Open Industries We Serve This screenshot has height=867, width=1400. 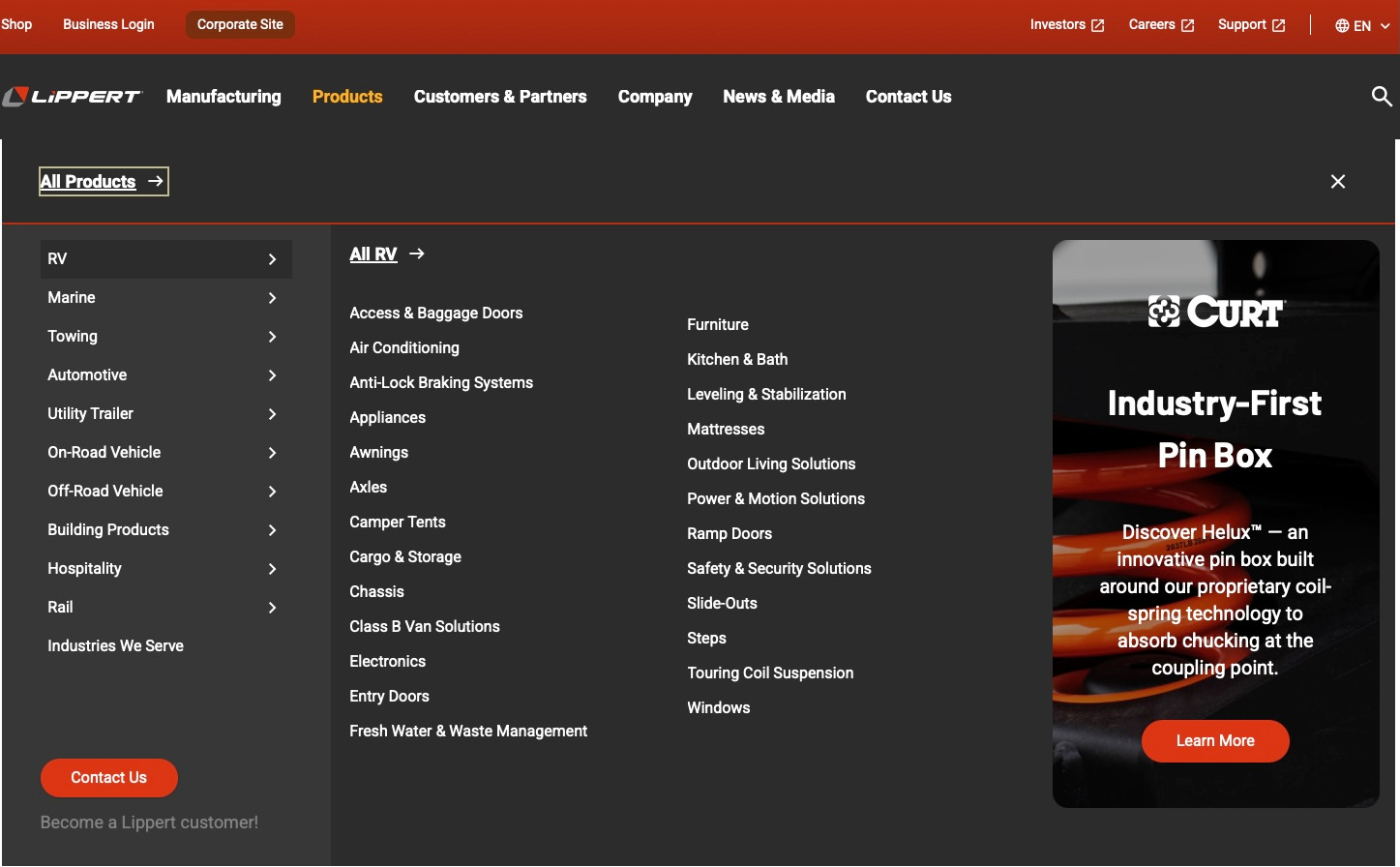(x=115, y=645)
